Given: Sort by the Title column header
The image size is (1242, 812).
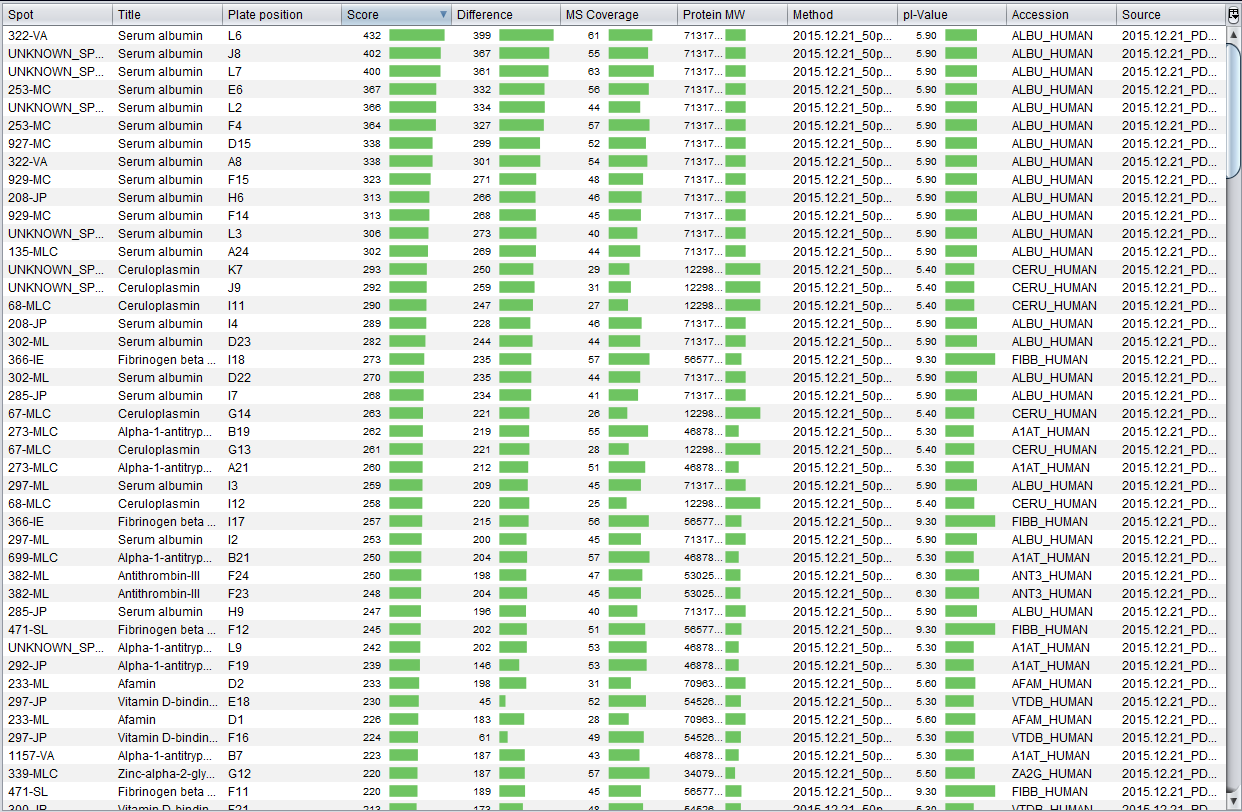Looking at the screenshot, I should (x=166, y=15).
